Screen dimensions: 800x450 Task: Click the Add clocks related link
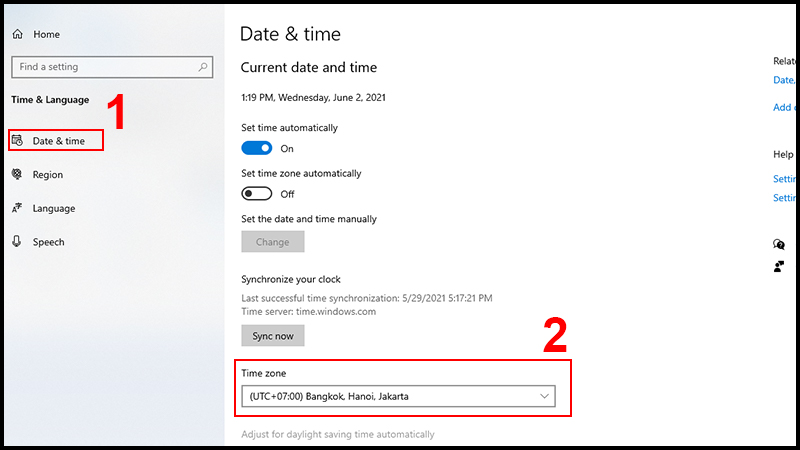coord(784,107)
